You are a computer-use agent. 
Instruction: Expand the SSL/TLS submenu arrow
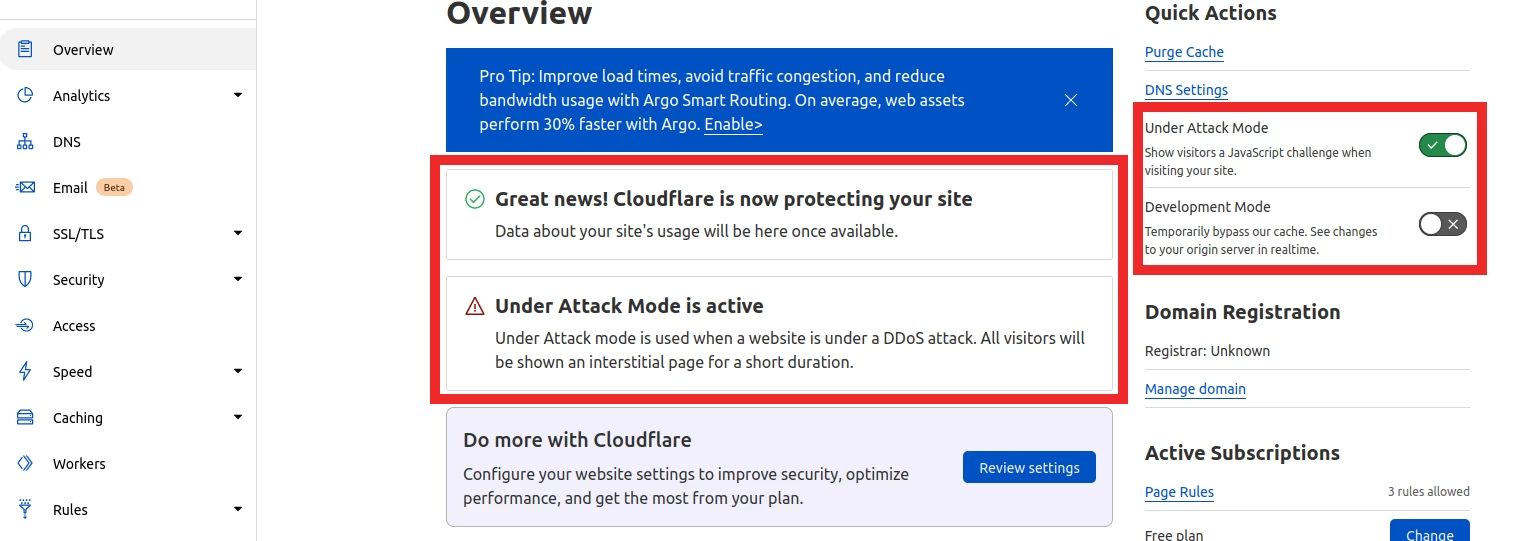[x=238, y=233]
